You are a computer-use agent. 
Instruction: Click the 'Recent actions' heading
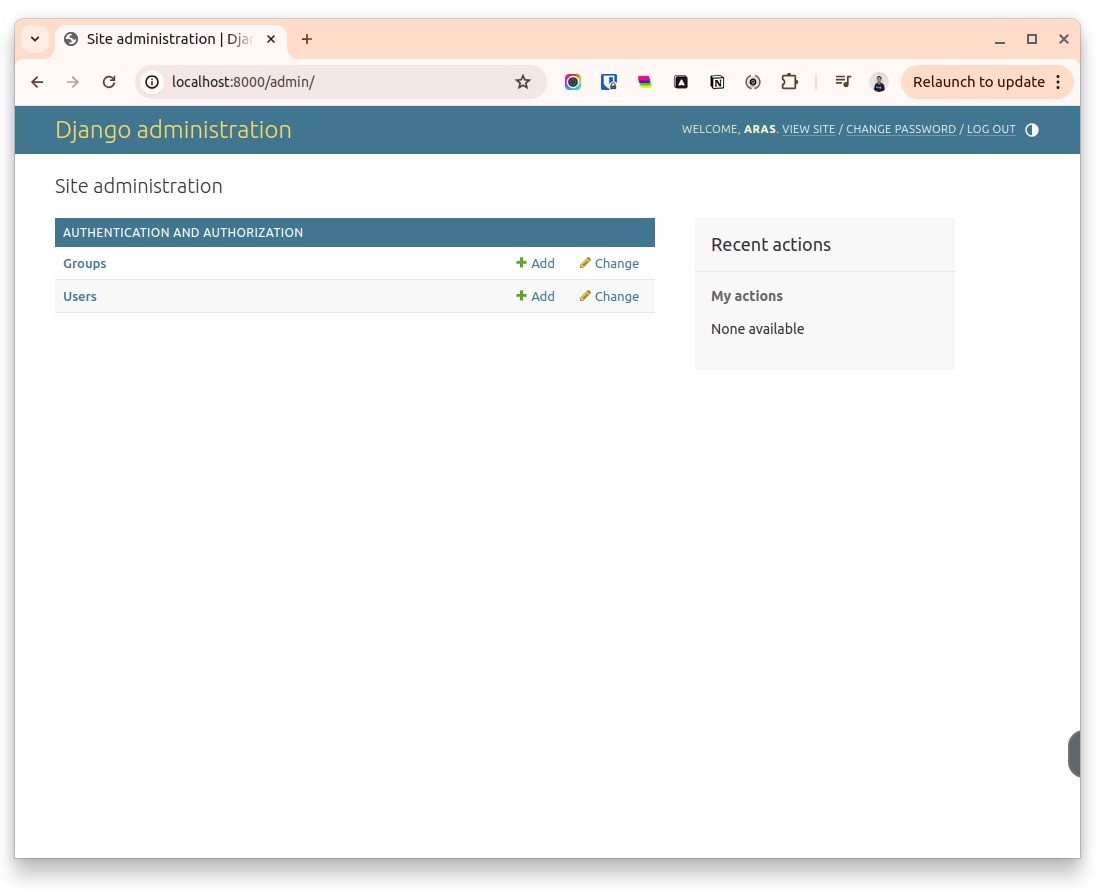point(770,245)
